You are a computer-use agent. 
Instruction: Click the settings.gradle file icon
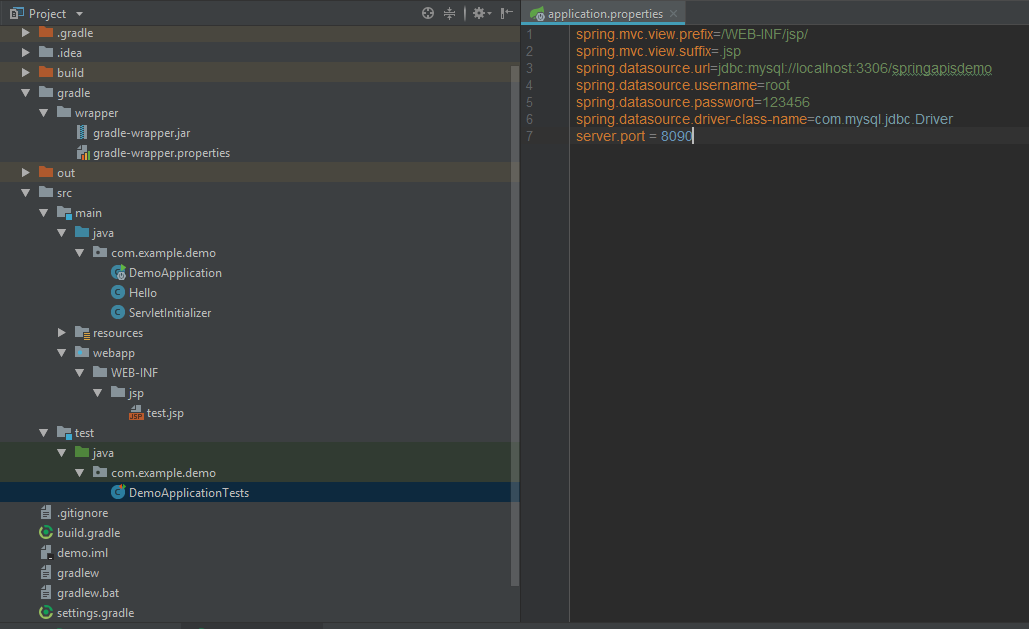pyautogui.click(x=46, y=613)
